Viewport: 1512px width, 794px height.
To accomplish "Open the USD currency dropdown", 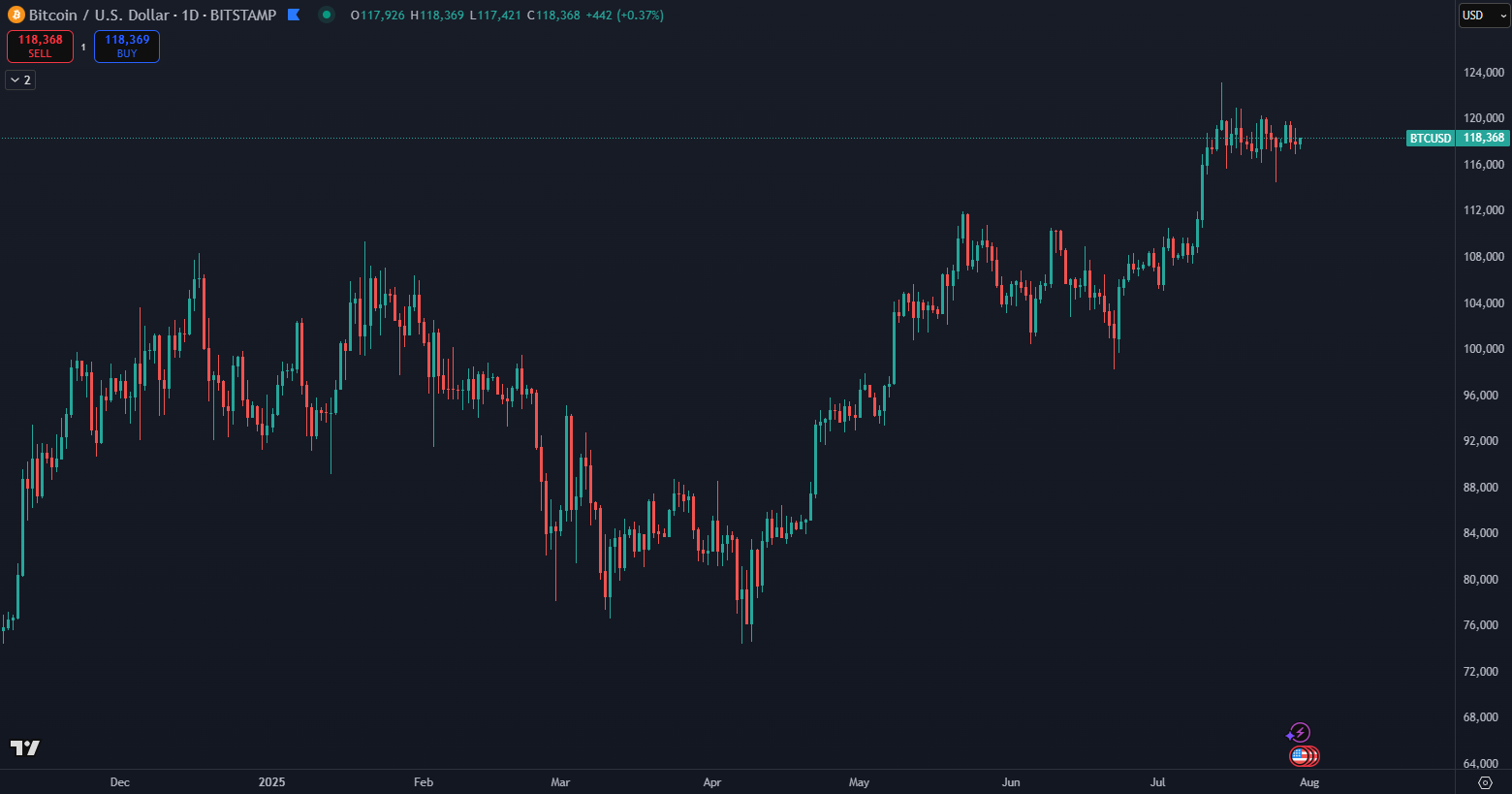I will point(1485,15).
